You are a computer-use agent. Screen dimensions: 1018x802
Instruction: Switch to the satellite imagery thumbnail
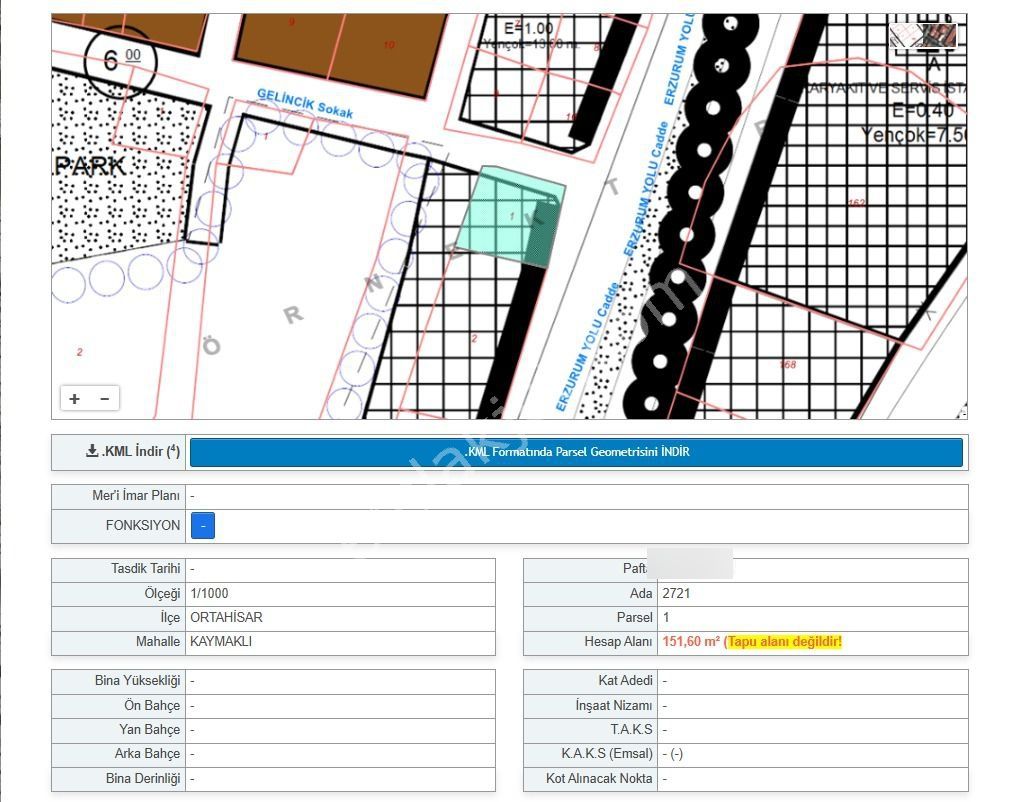point(940,35)
